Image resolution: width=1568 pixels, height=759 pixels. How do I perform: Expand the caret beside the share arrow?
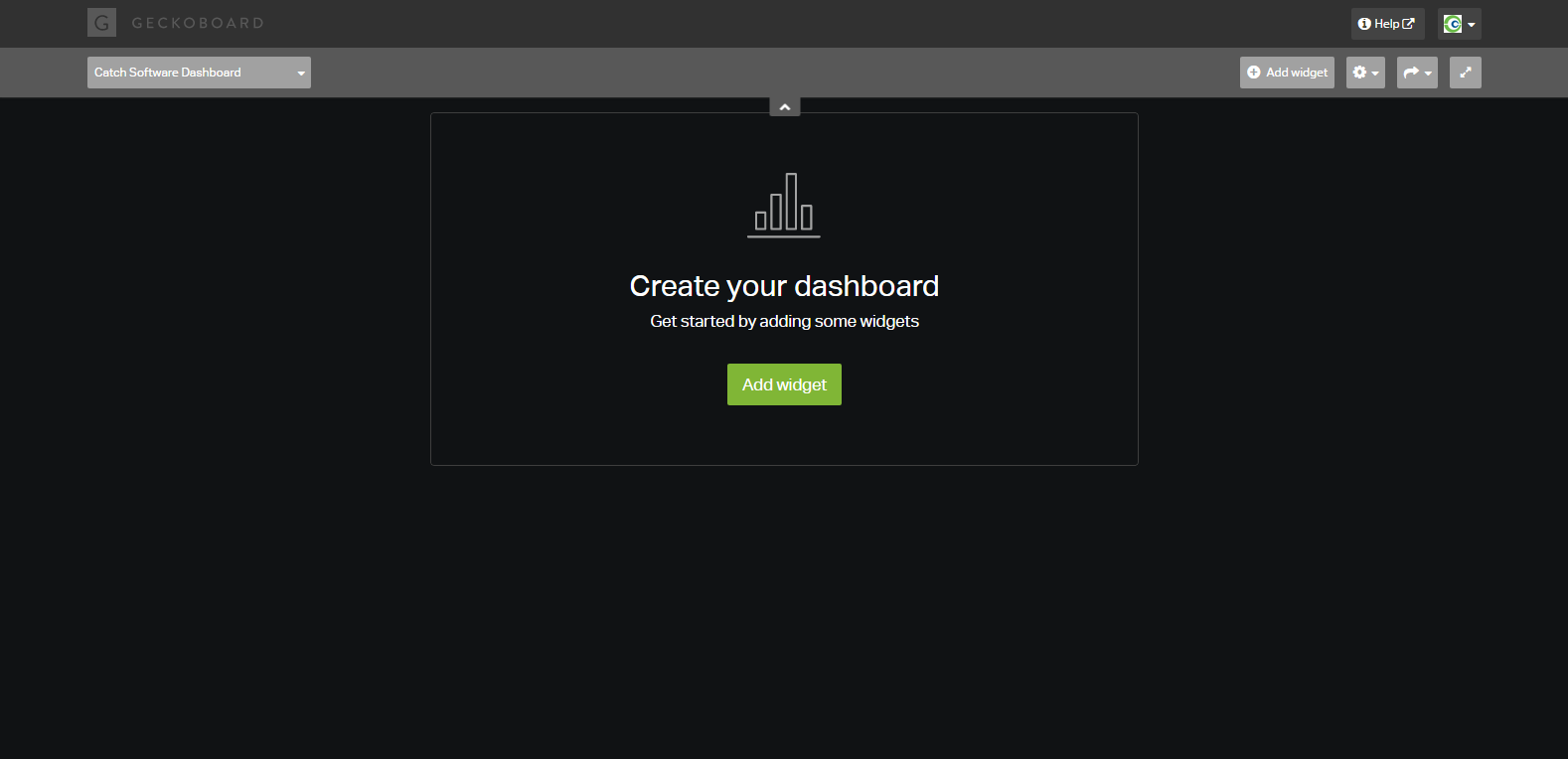[1428, 74]
